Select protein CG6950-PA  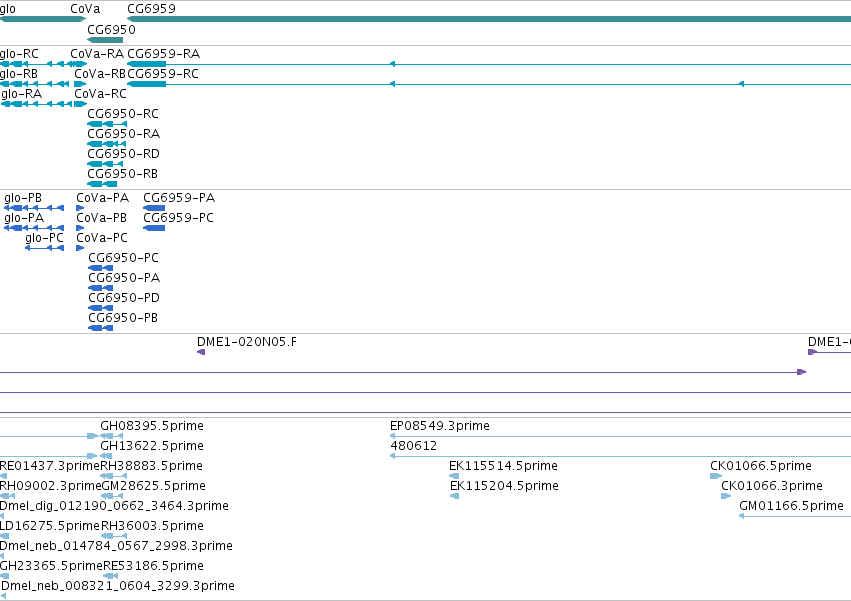click(124, 279)
